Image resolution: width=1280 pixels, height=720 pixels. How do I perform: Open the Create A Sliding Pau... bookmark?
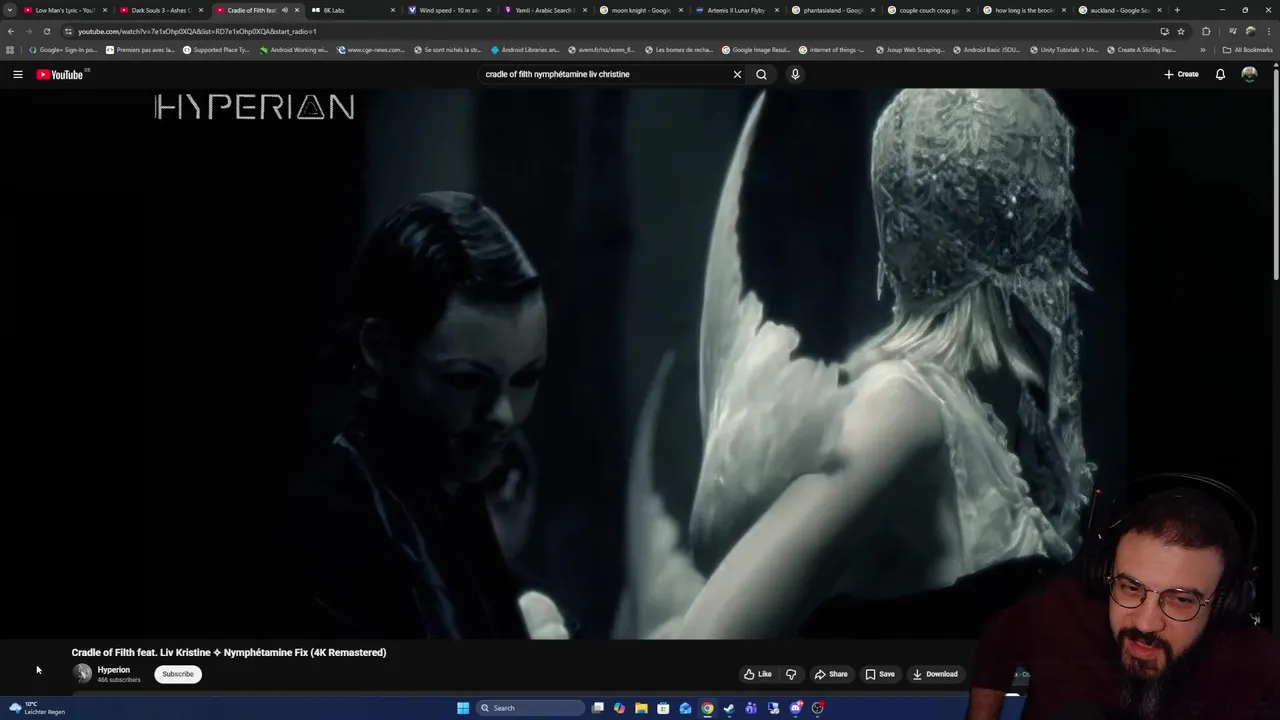(1141, 49)
